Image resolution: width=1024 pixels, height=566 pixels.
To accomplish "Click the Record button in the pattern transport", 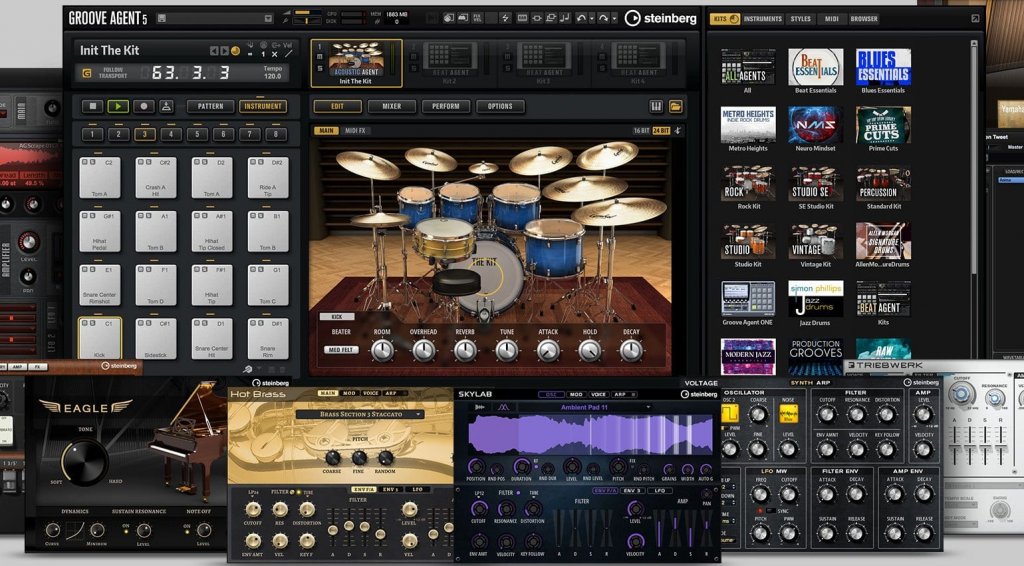I will pyautogui.click(x=143, y=106).
